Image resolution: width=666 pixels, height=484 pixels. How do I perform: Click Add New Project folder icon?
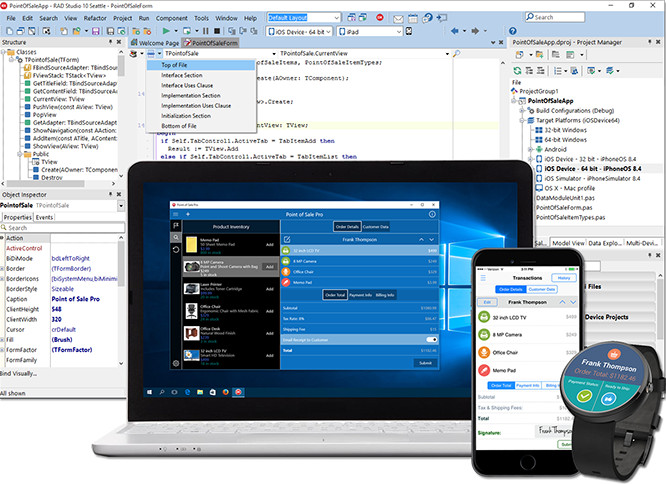pyautogui.click(x=539, y=55)
